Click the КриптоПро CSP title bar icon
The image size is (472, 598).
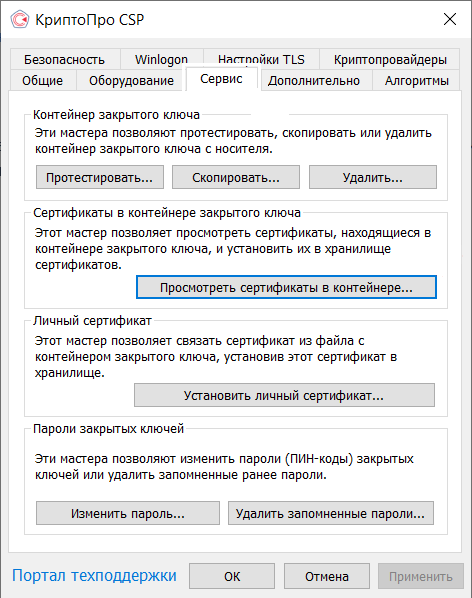[x=19, y=19]
